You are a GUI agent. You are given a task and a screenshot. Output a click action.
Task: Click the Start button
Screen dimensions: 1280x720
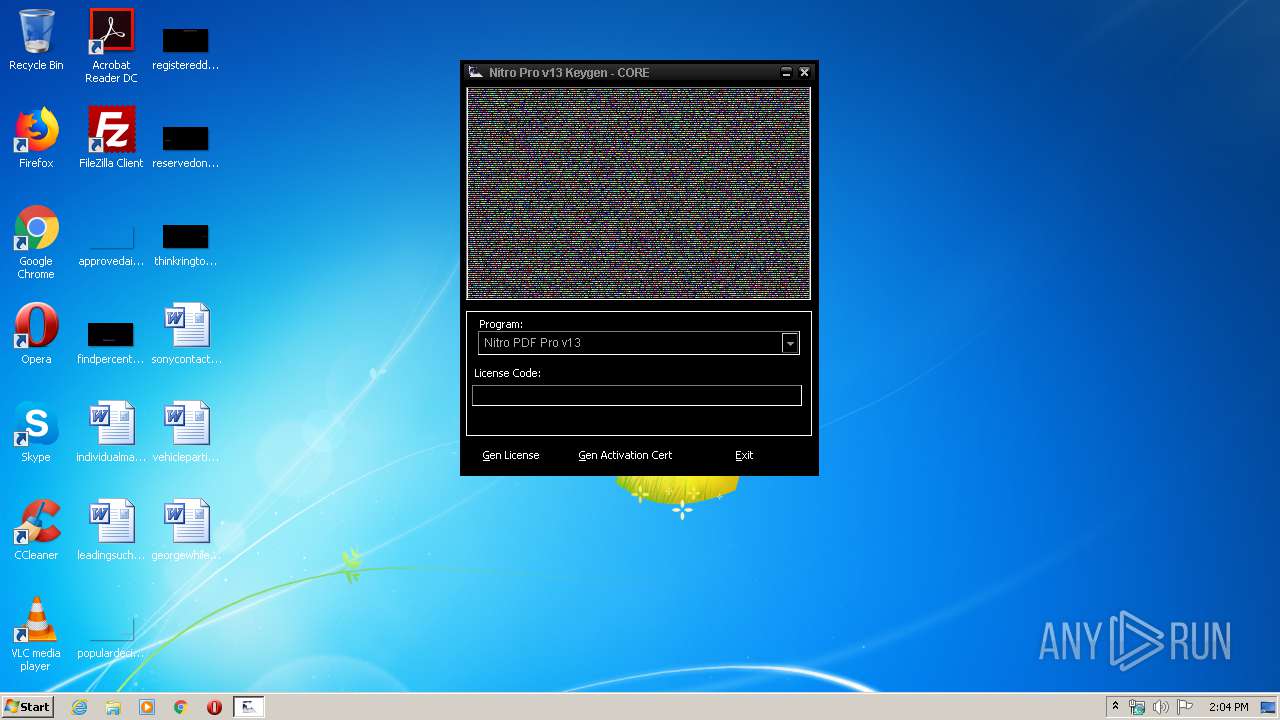27,707
